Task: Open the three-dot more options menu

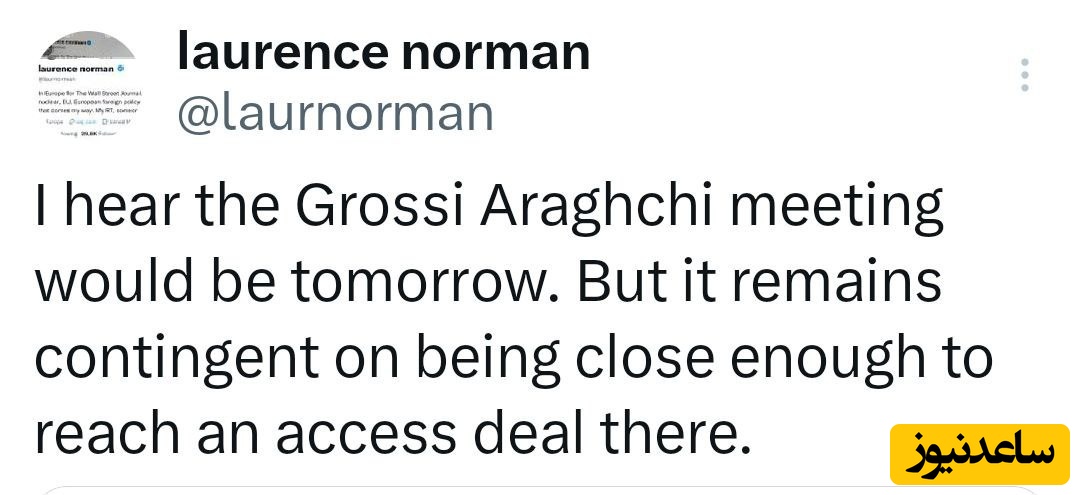Action: coord(1025,76)
